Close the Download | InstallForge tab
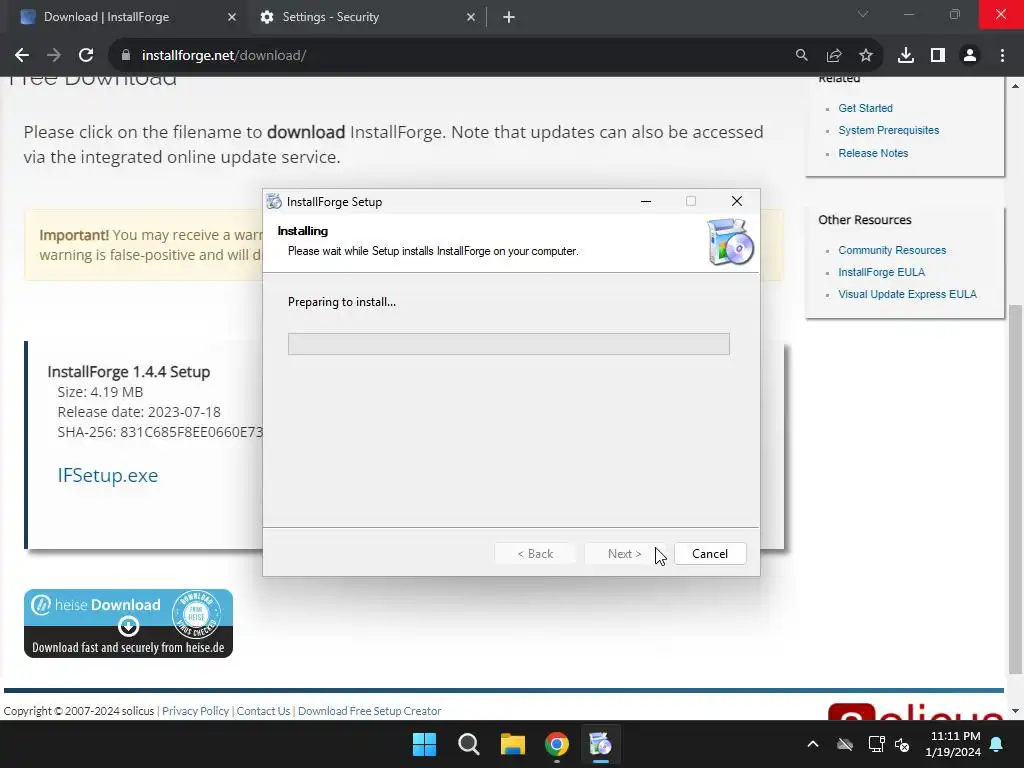 pyautogui.click(x=232, y=18)
